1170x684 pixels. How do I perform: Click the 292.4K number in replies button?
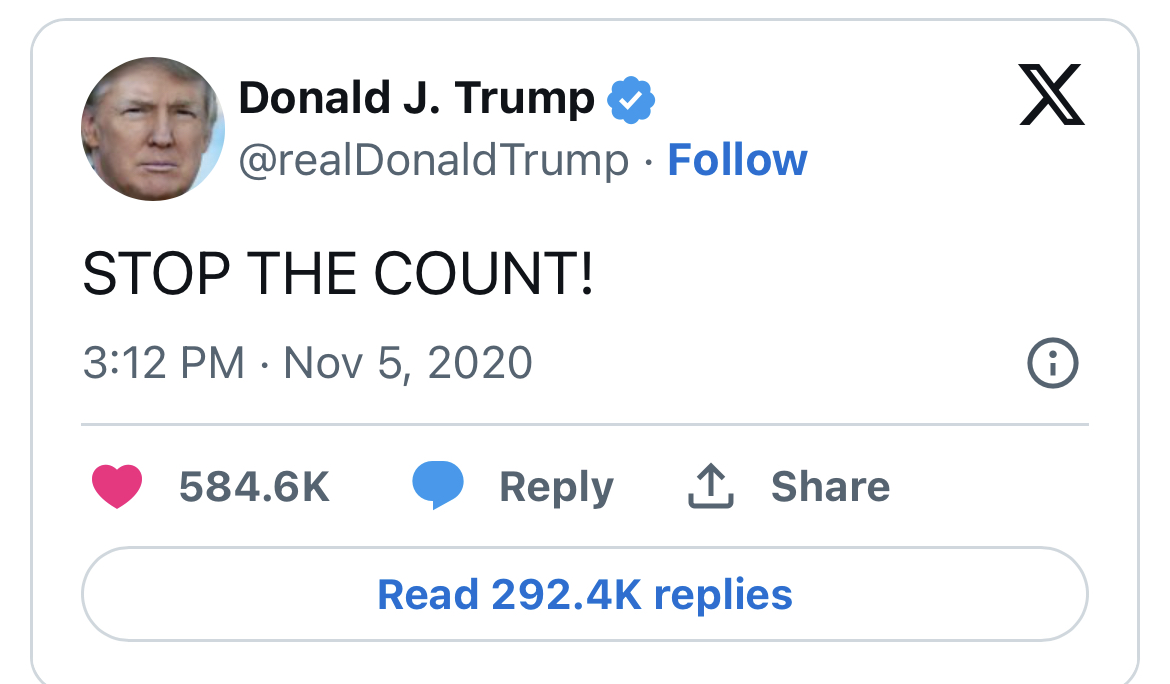tap(566, 594)
